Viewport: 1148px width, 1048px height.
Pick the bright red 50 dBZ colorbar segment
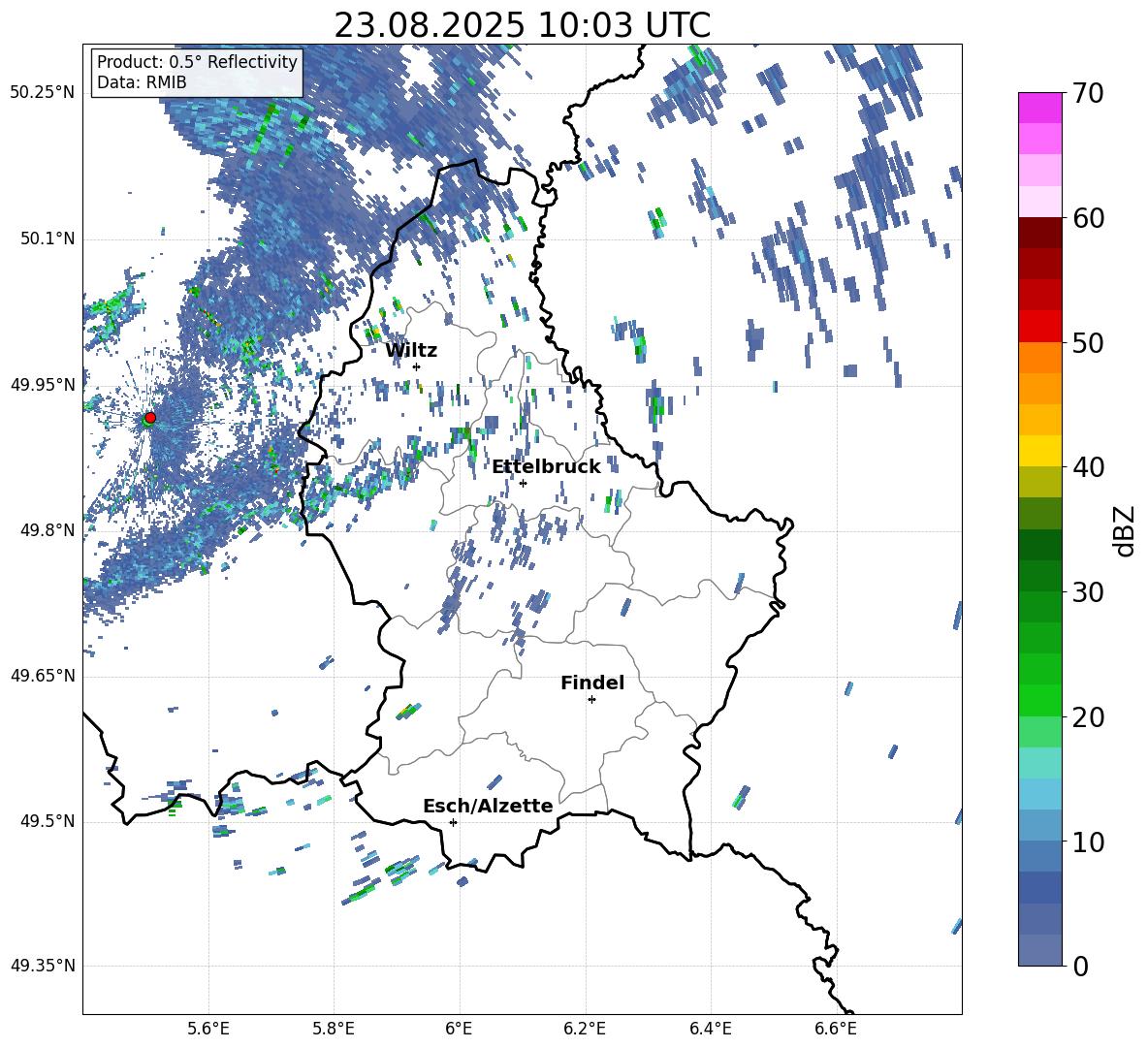tap(1039, 327)
